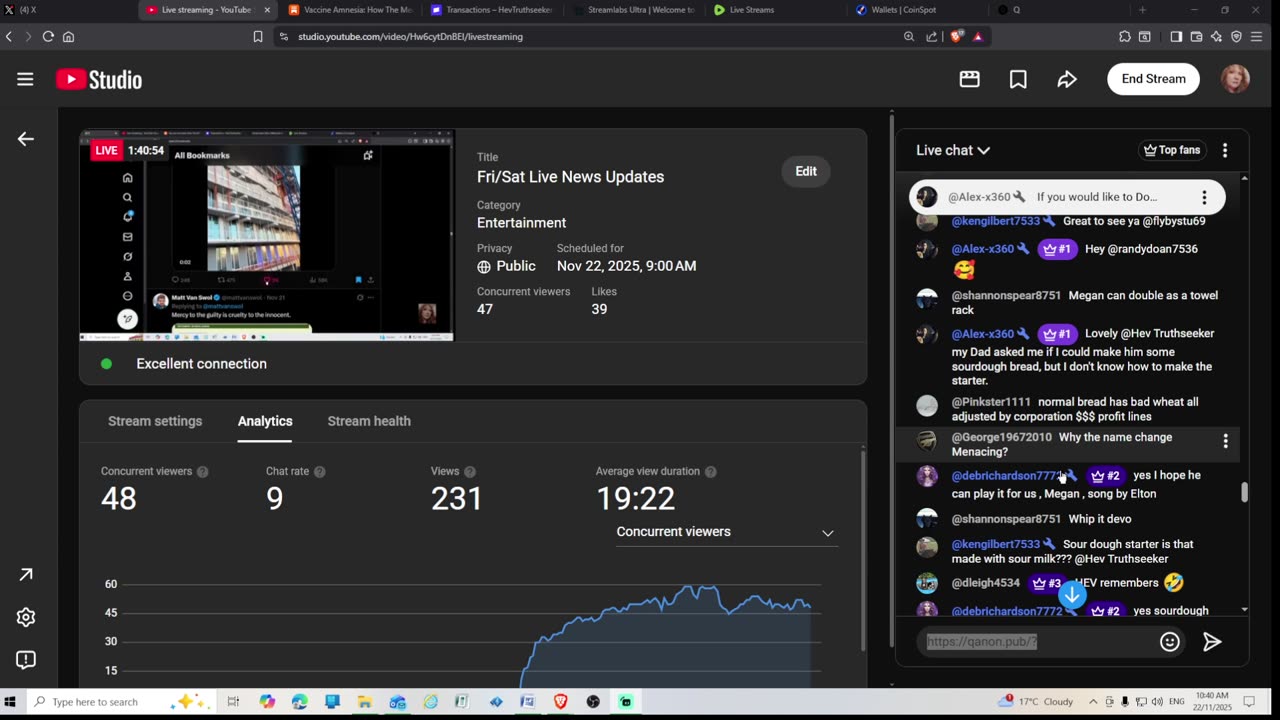
Task: Open the Windows Start menu
Action: pyautogui.click(x=12, y=702)
